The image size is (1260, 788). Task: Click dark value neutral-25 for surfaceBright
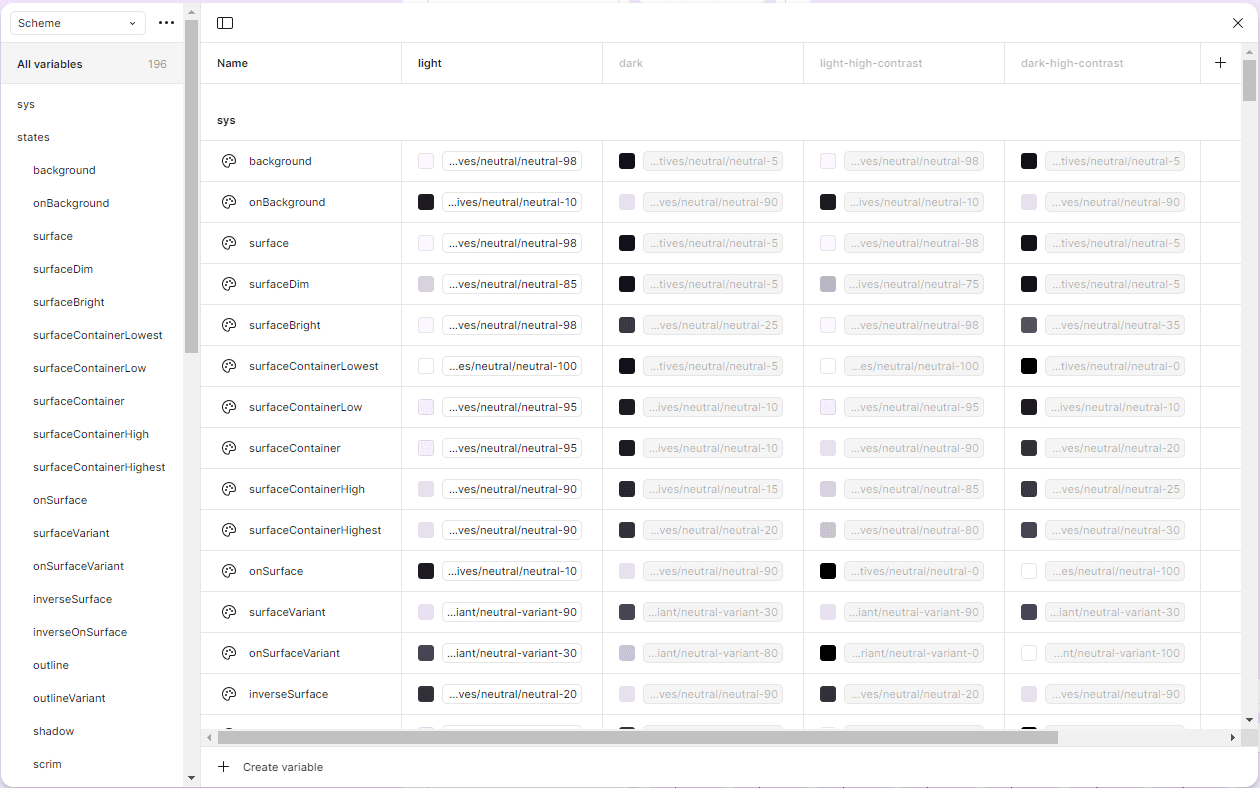pyautogui.click(x=713, y=325)
